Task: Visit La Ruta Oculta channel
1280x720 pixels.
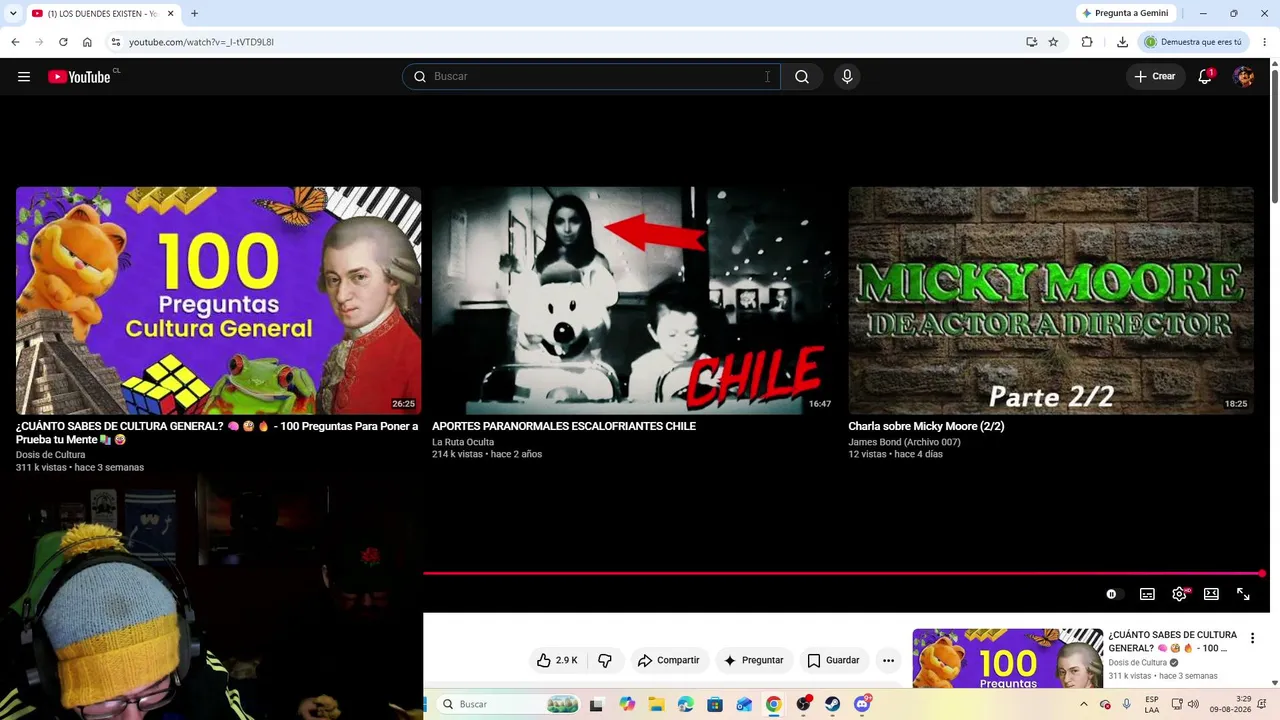Action: 463,442
